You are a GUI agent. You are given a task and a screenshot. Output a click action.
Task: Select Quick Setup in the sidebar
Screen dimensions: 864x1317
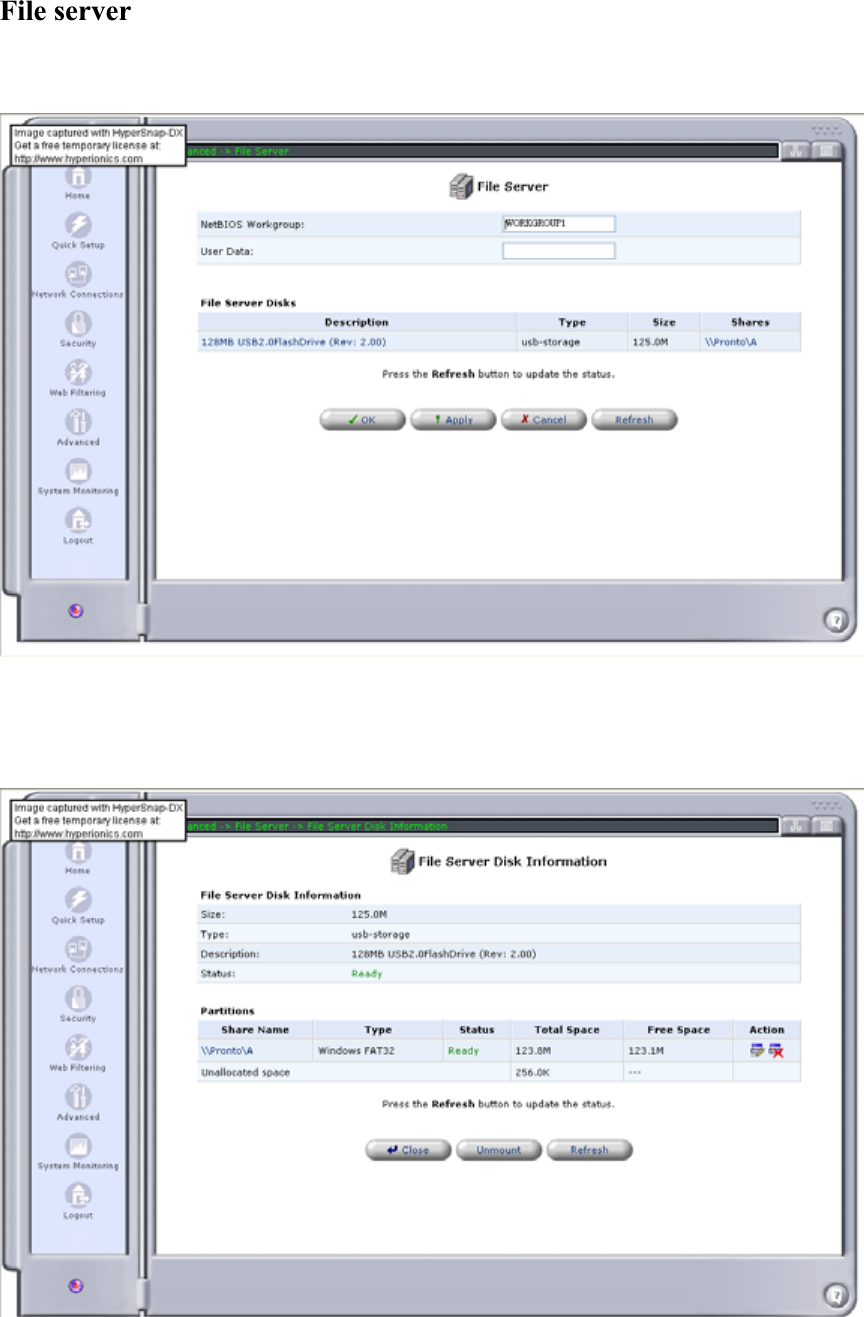click(79, 230)
